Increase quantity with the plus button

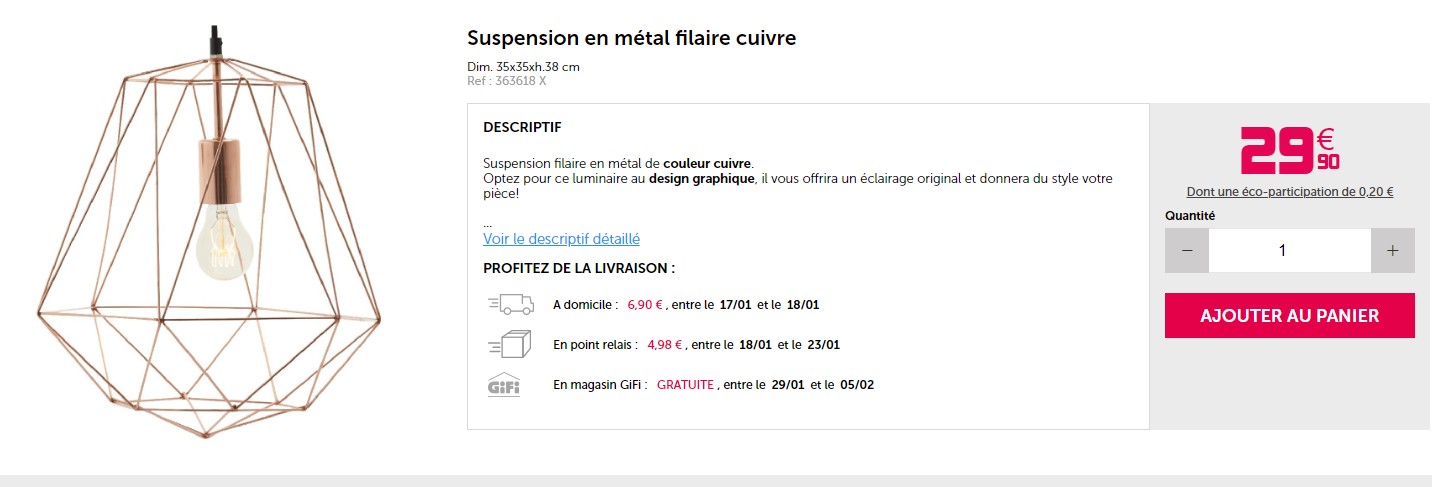(1392, 250)
